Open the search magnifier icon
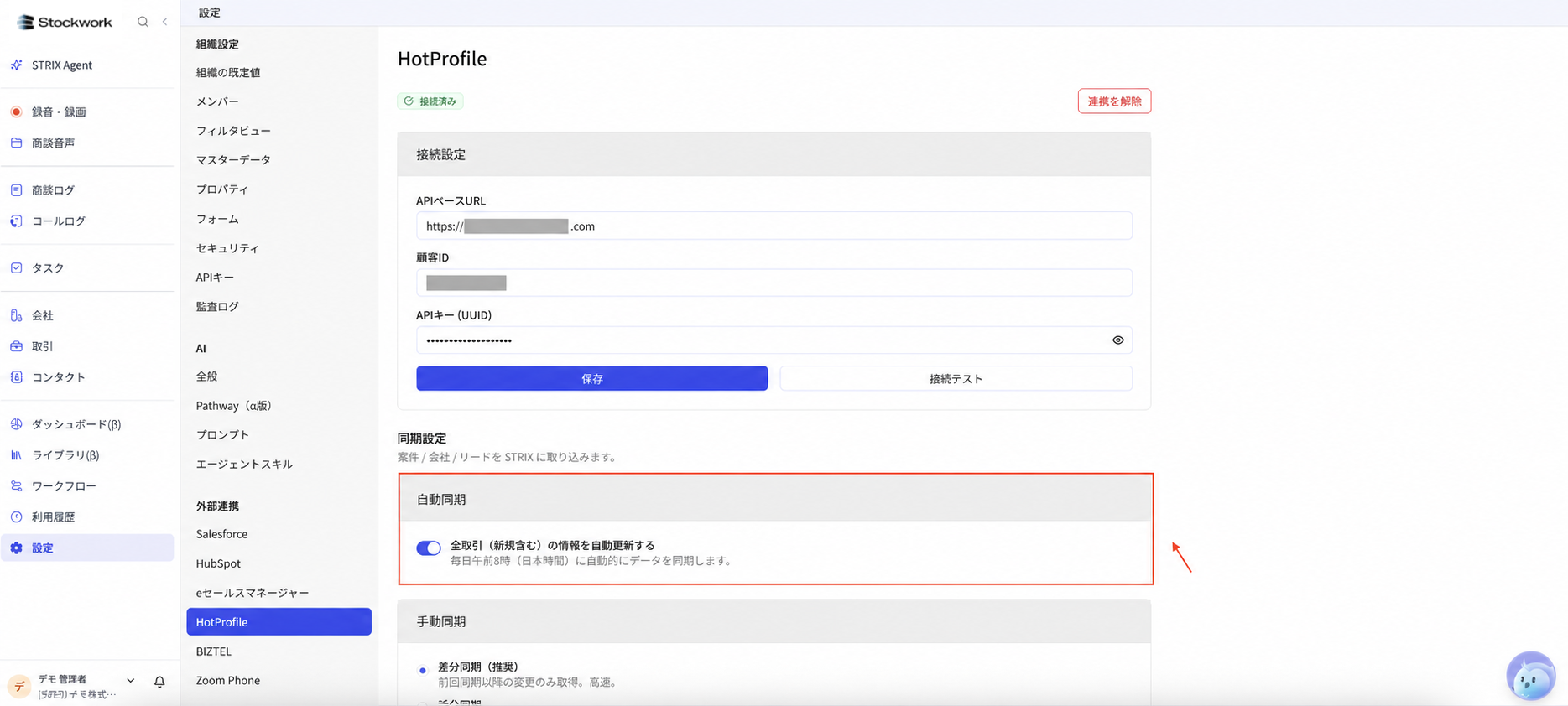 pyautogui.click(x=143, y=22)
